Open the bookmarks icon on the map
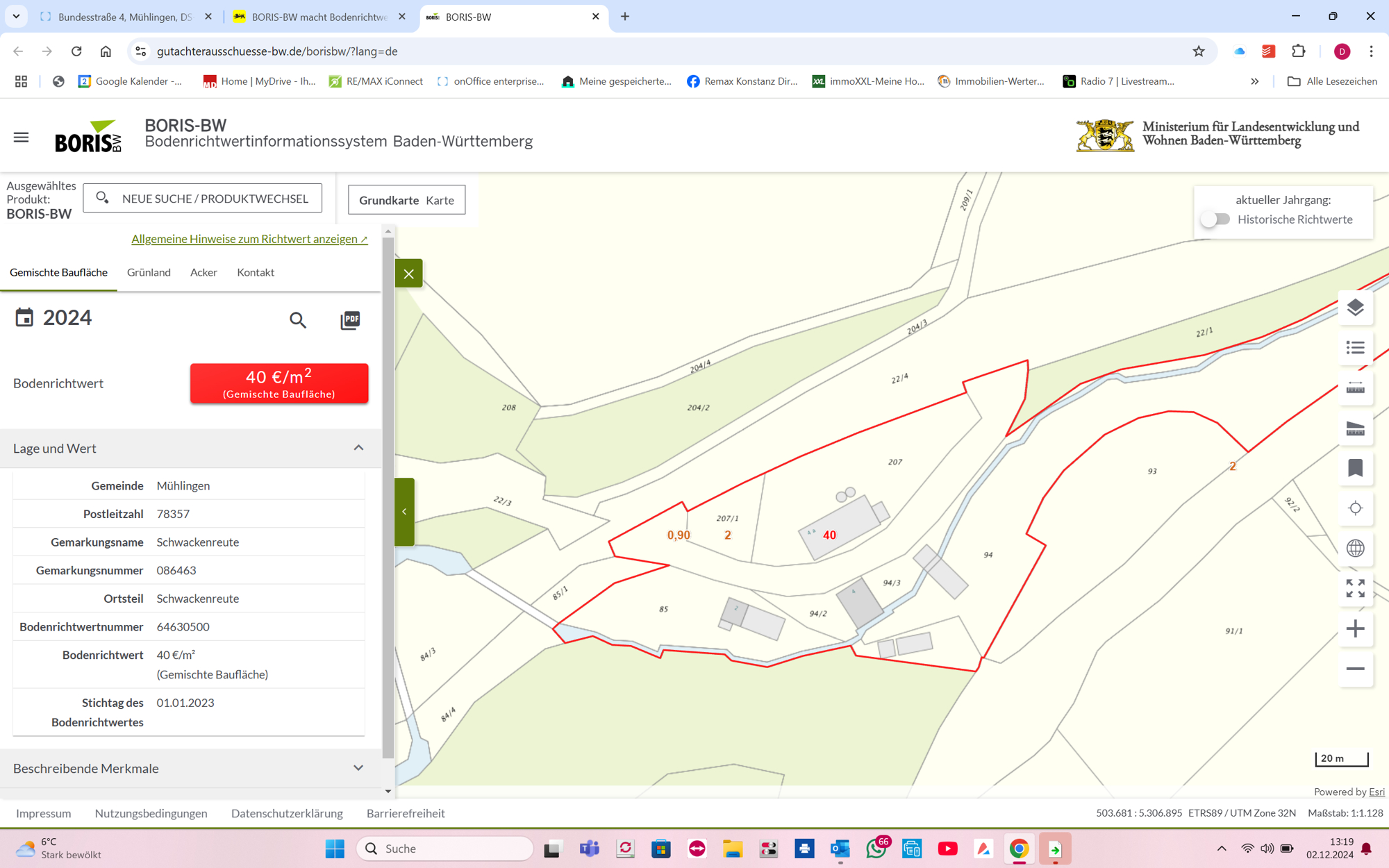Image resolution: width=1389 pixels, height=868 pixels. pyautogui.click(x=1355, y=468)
